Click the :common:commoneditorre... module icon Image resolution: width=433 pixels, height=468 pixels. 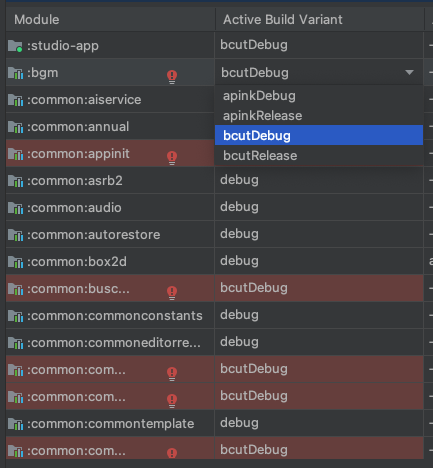(x=15, y=343)
